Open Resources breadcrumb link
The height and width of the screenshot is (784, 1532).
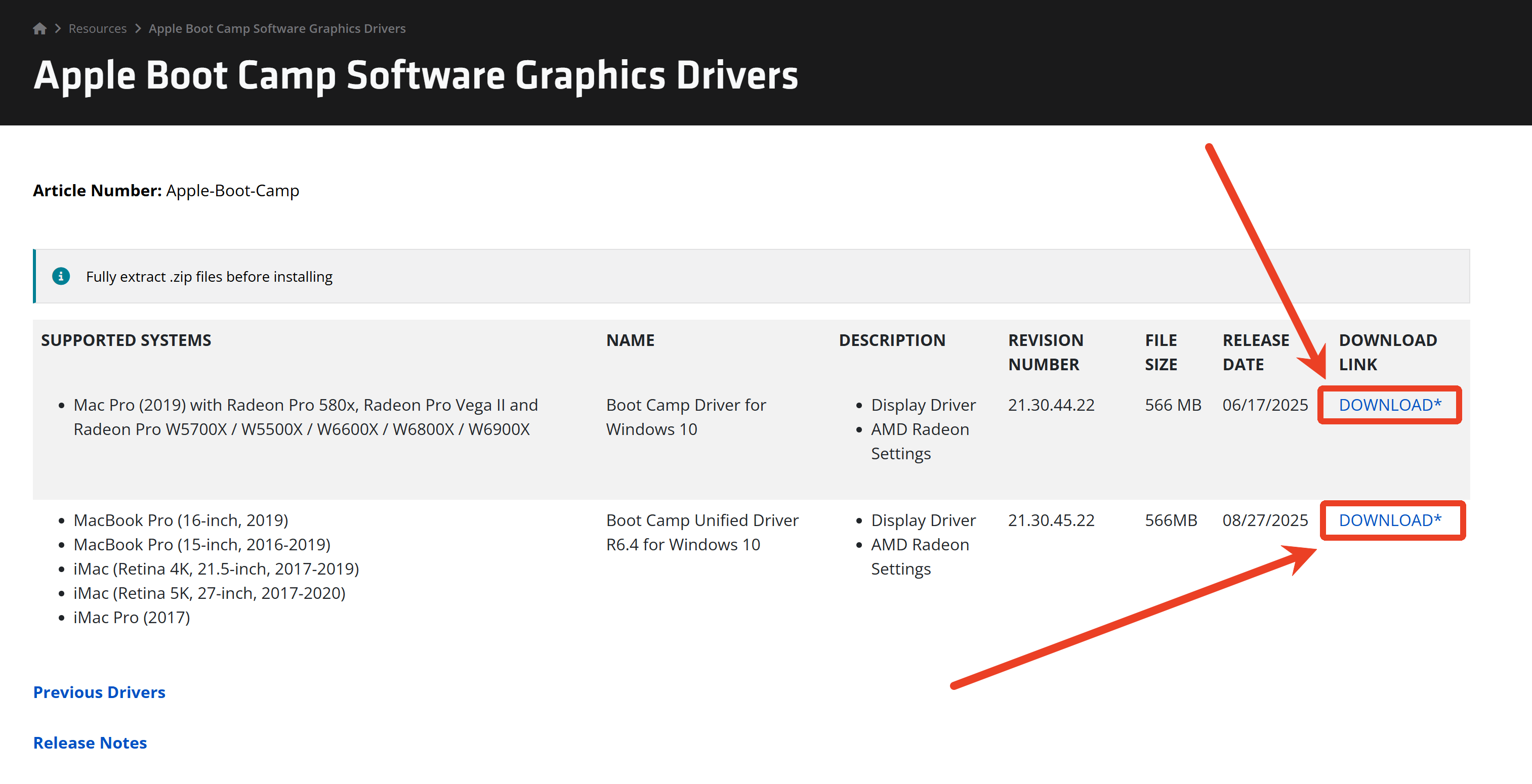pyautogui.click(x=98, y=28)
